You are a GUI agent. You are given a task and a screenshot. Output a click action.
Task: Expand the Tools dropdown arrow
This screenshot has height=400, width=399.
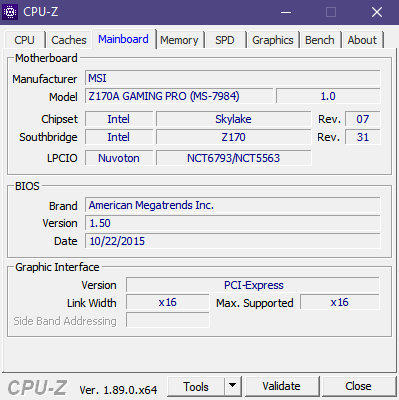click(x=233, y=387)
